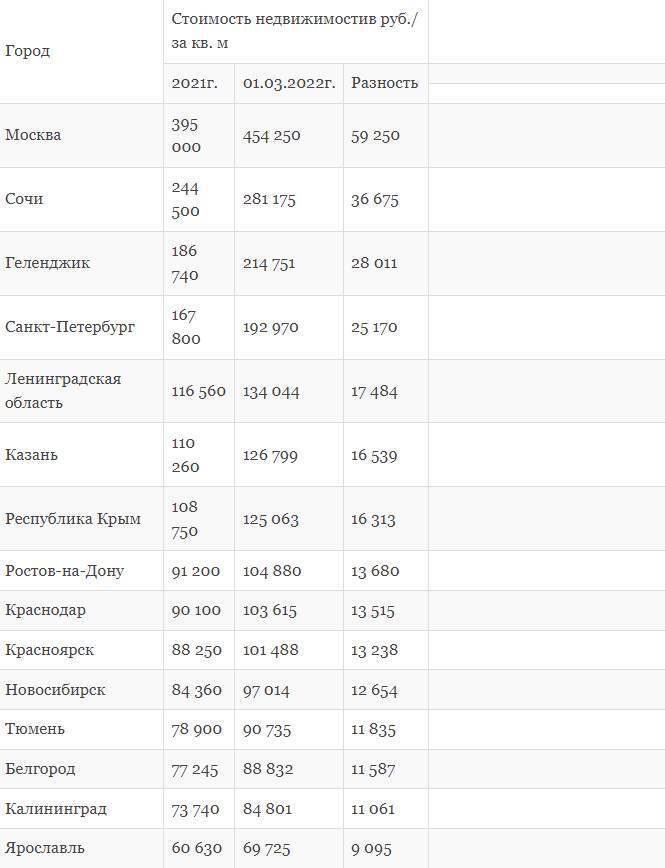Click Novosibirsk's 84 360 price for 2021

196,690
